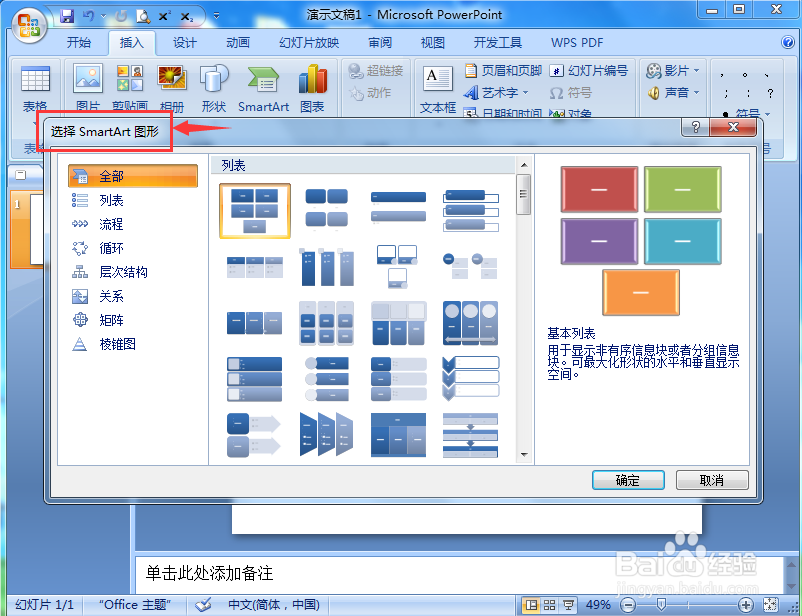Open the 开始 ribbon tab

[x=79, y=43]
